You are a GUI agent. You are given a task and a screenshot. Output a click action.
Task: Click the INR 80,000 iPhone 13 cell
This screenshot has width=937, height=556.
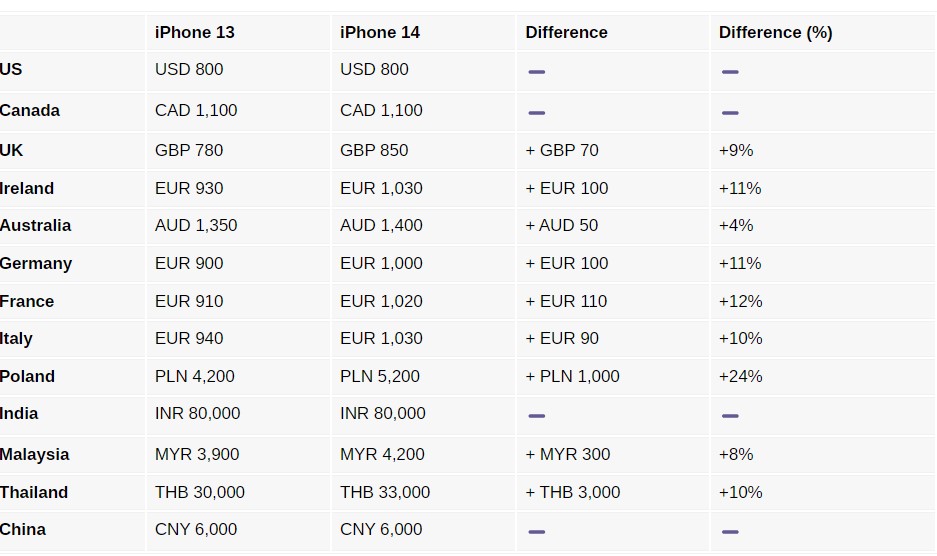[x=197, y=413]
